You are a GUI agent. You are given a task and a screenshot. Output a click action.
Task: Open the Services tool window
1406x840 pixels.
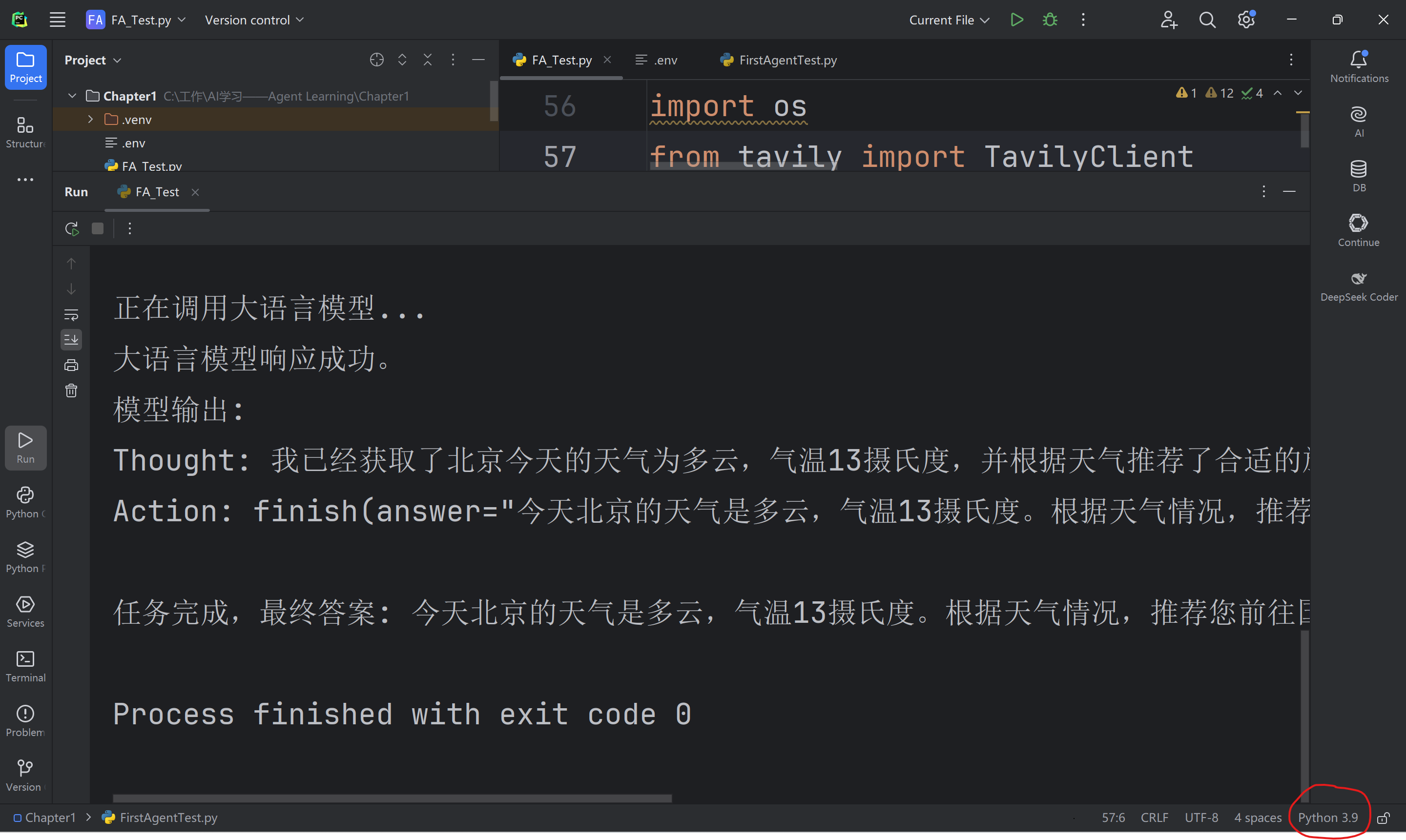click(x=25, y=611)
